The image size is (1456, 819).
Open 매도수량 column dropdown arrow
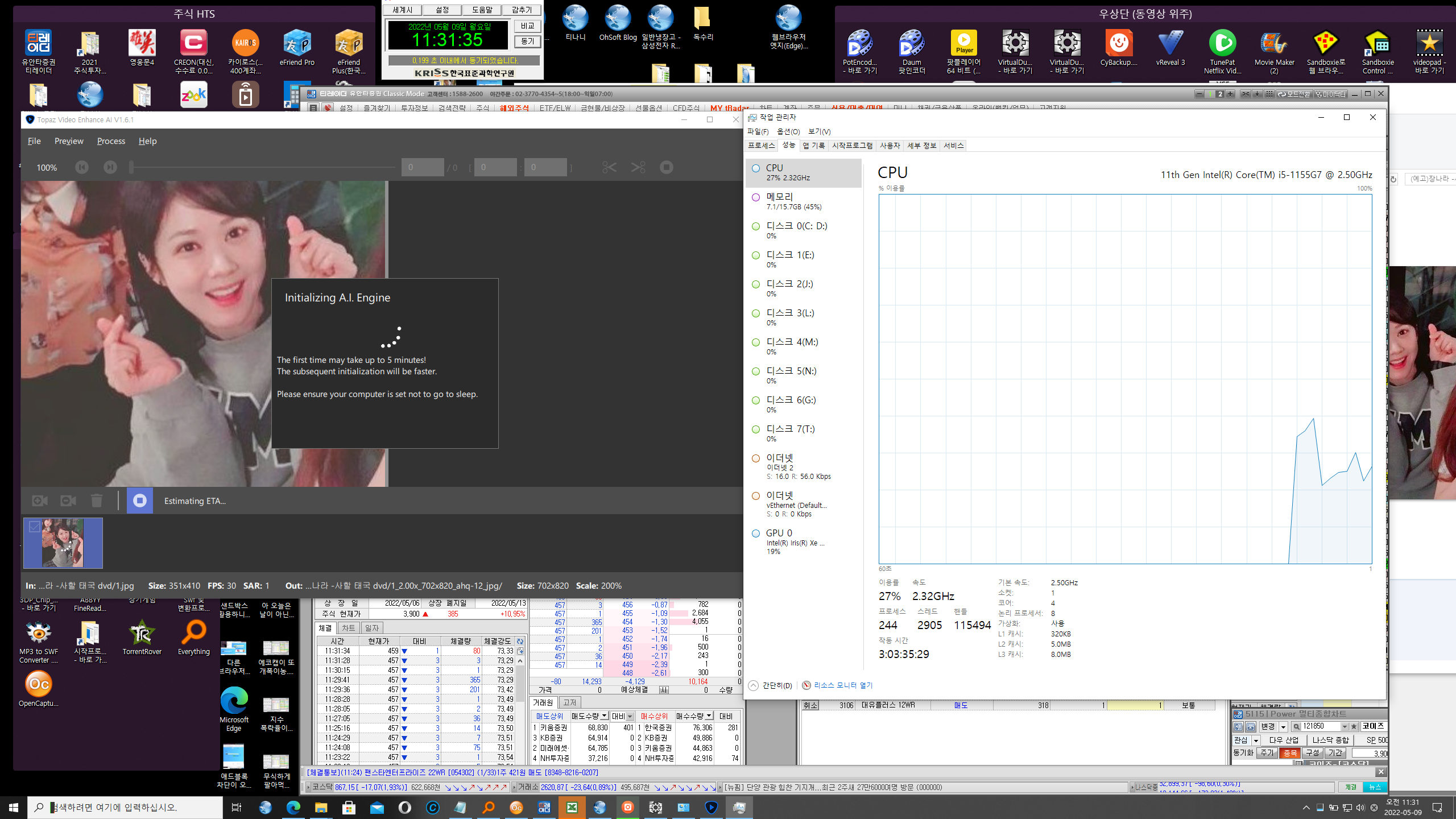pyautogui.click(x=605, y=716)
